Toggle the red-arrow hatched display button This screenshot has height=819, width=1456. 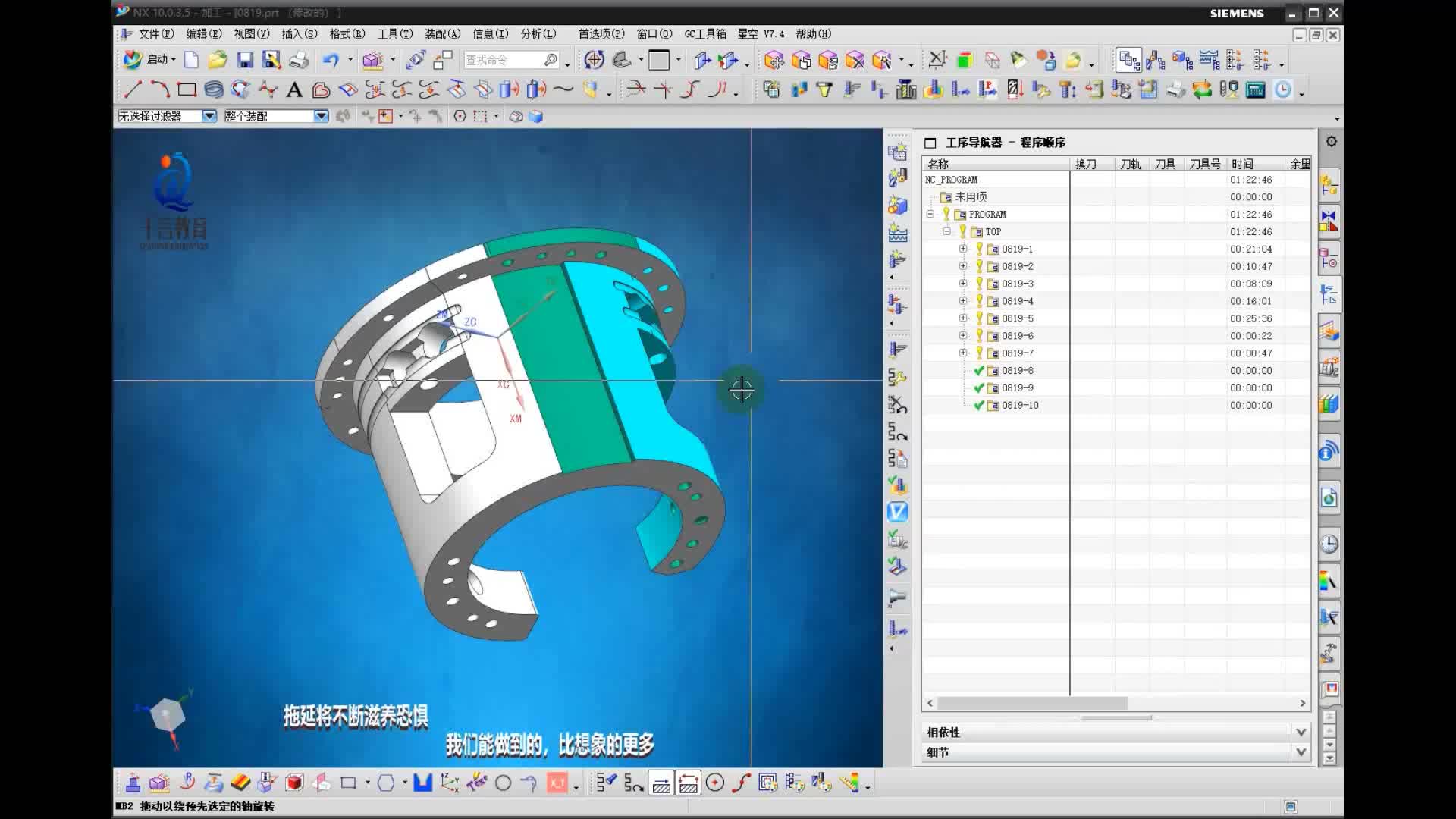(688, 783)
